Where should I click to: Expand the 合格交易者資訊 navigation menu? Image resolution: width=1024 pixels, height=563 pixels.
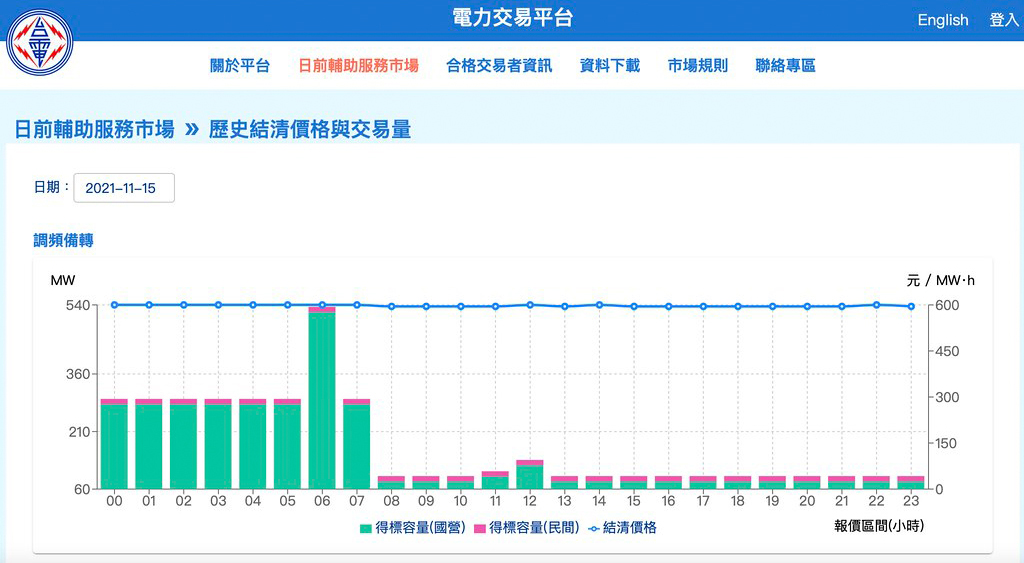(x=499, y=66)
